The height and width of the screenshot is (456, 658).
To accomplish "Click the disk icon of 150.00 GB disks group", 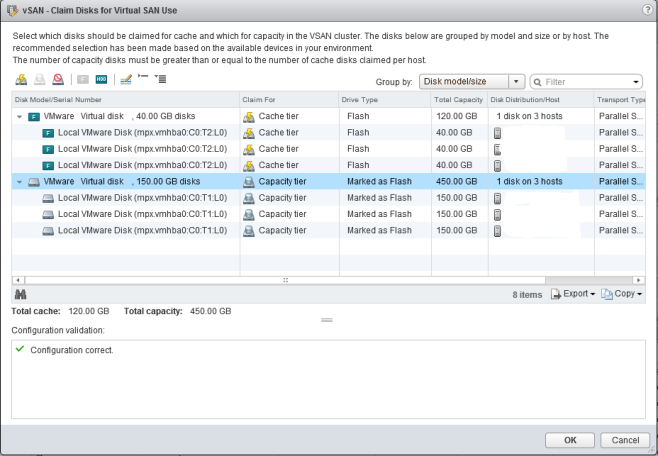I will tap(34, 182).
